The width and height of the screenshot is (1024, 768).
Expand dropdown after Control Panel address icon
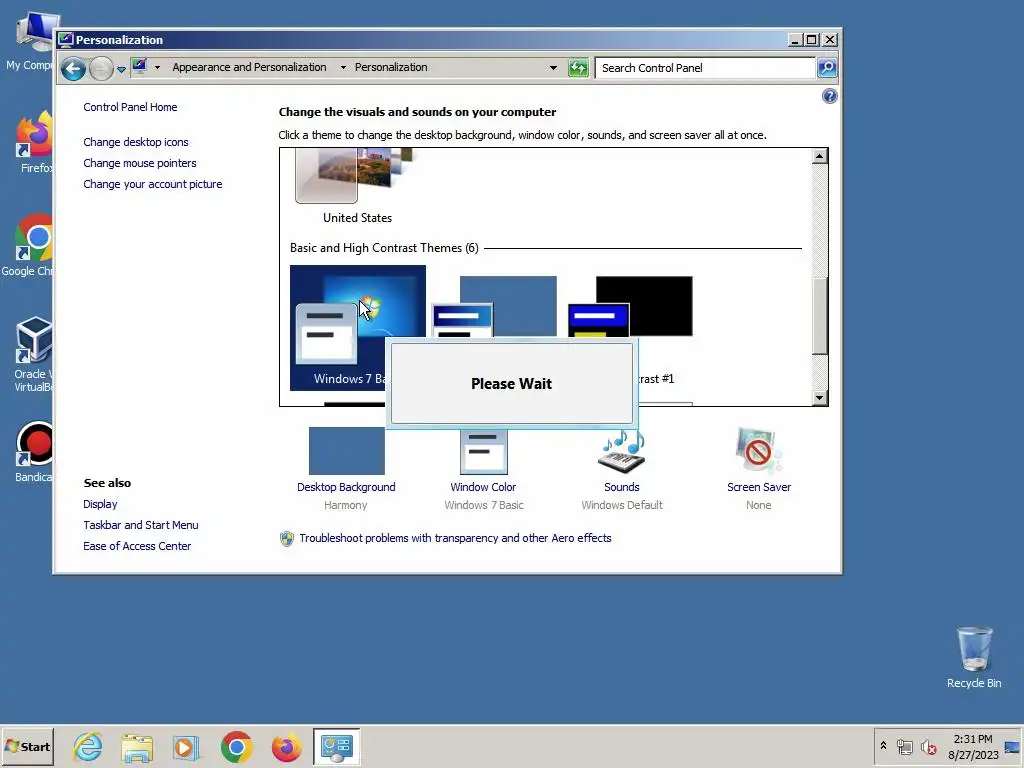click(157, 67)
